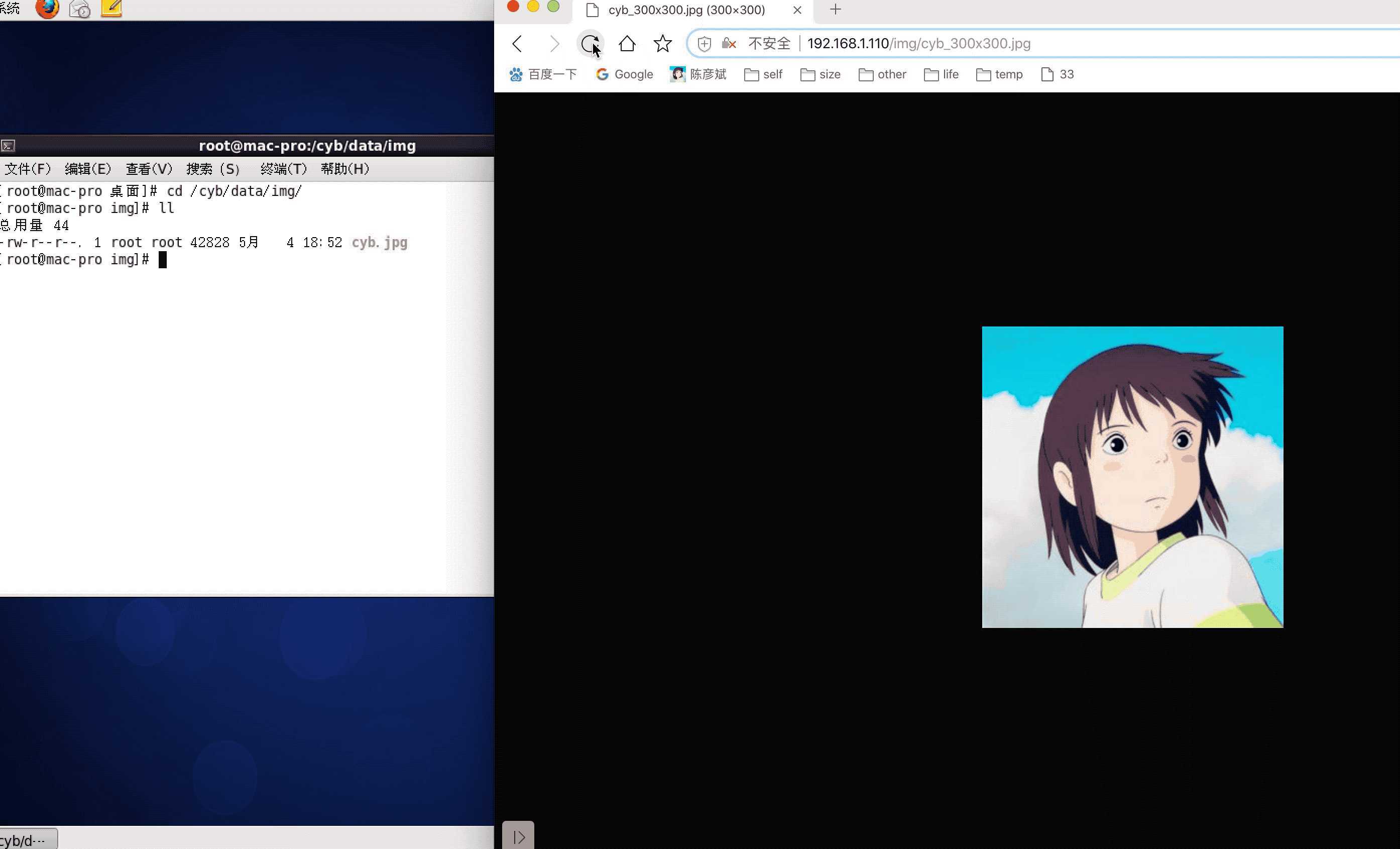Close the cyb_300x300.jpg tab
The image size is (1400, 849).
coord(797,10)
